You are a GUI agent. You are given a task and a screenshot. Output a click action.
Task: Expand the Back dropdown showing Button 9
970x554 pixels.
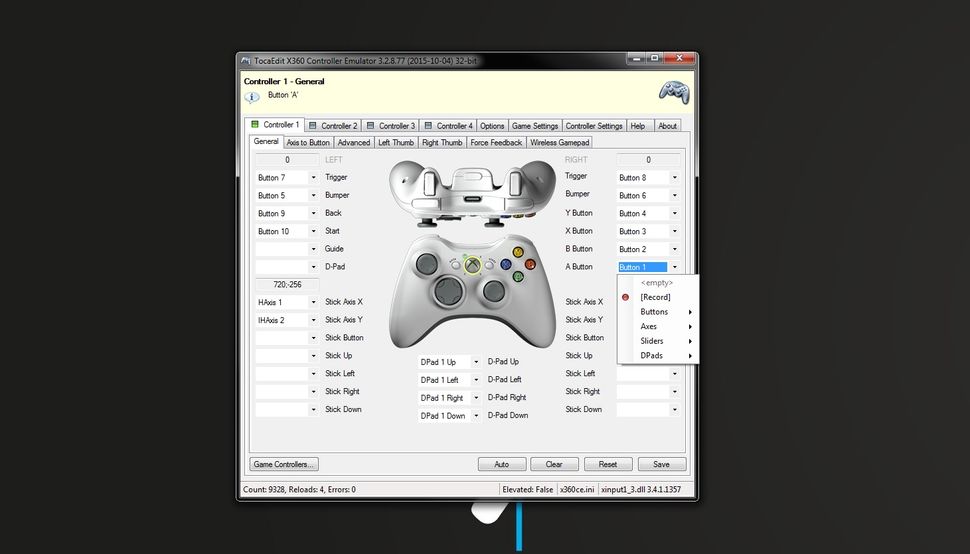[x=313, y=213]
